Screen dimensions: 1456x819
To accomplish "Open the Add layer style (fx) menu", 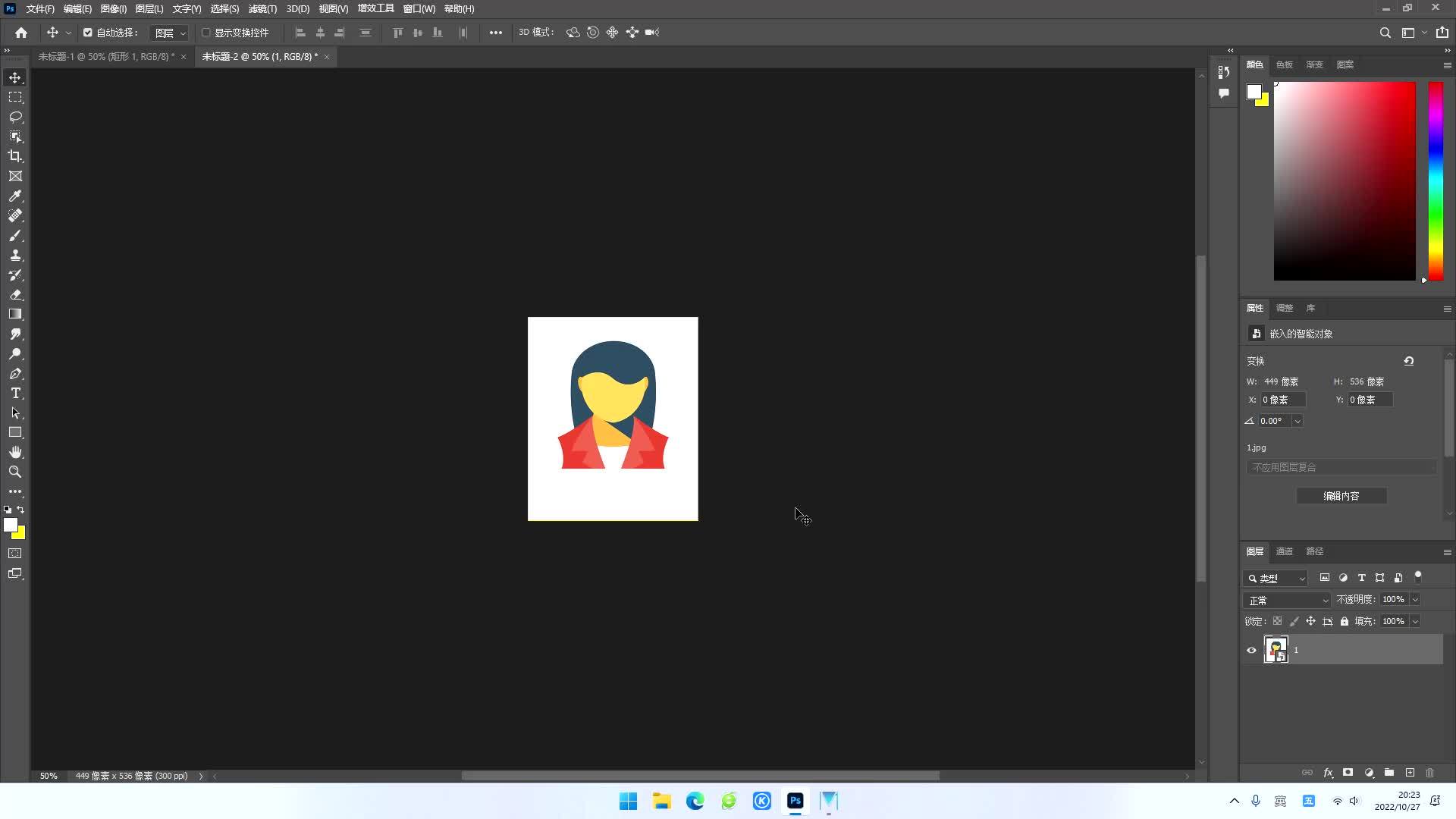I will [x=1328, y=772].
